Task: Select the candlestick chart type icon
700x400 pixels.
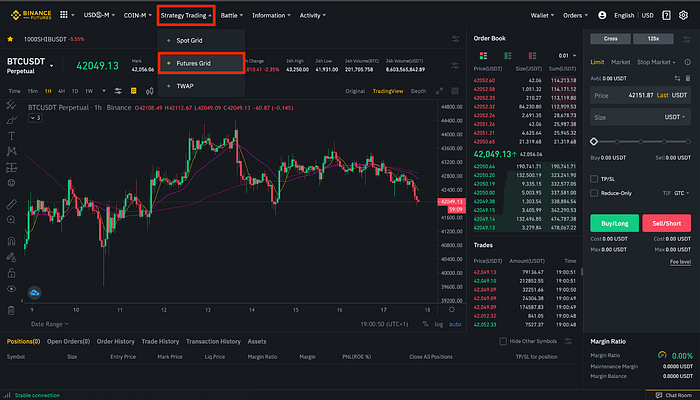Action: [150, 91]
